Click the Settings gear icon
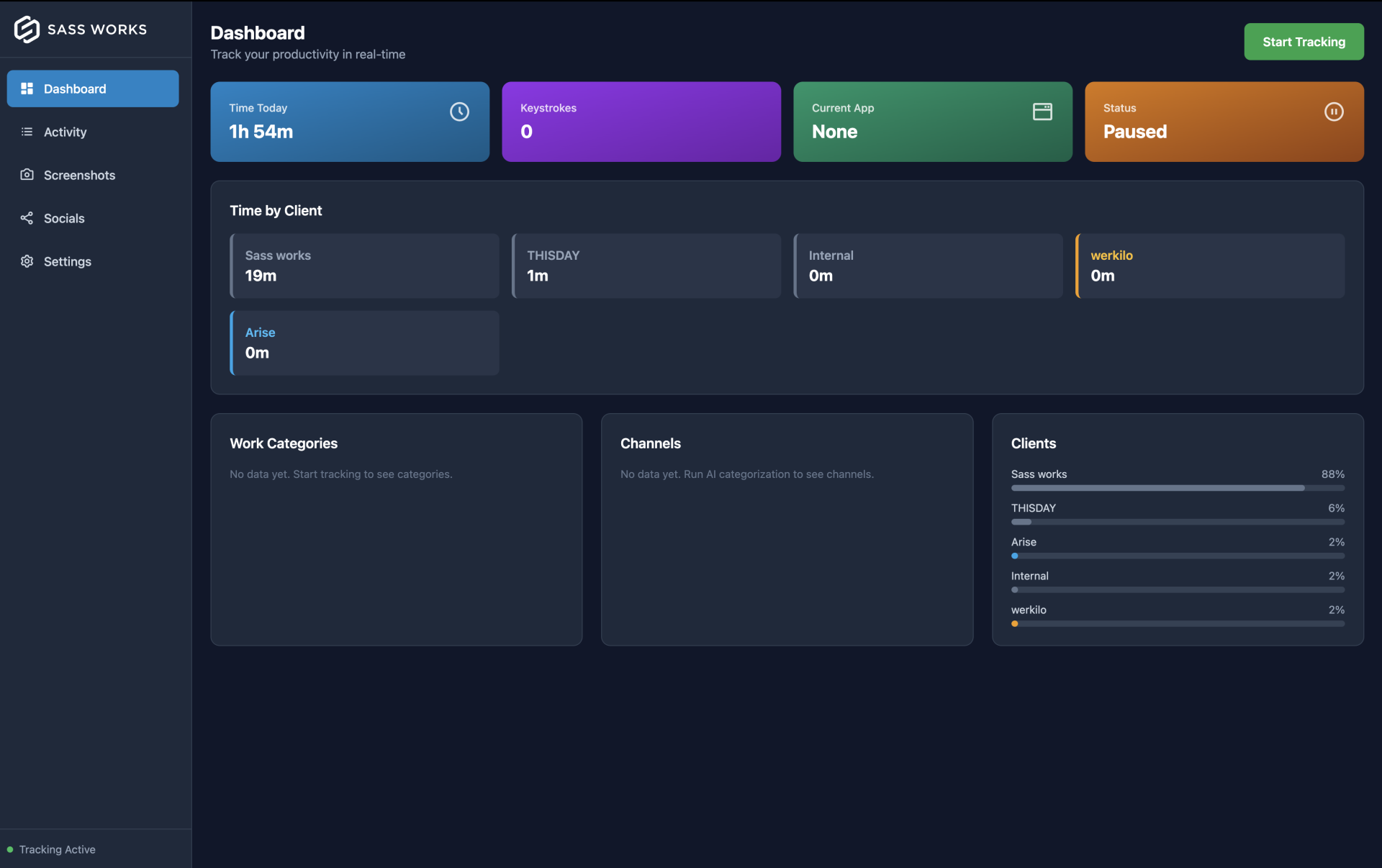This screenshot has height=868, width=1382. click(27, 261)
